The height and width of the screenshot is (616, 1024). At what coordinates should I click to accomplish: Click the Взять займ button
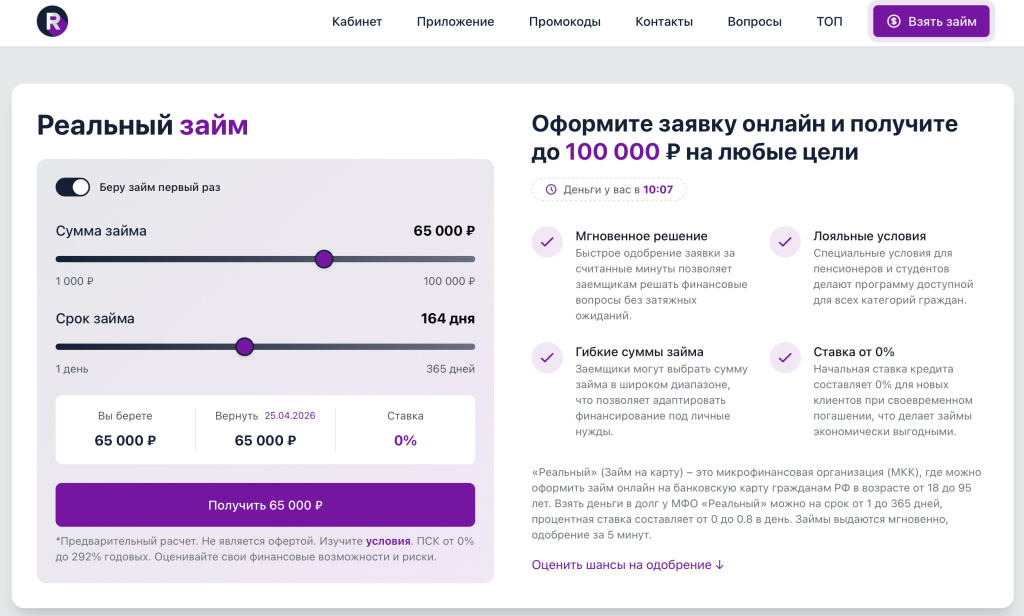(x=931, y=20)
